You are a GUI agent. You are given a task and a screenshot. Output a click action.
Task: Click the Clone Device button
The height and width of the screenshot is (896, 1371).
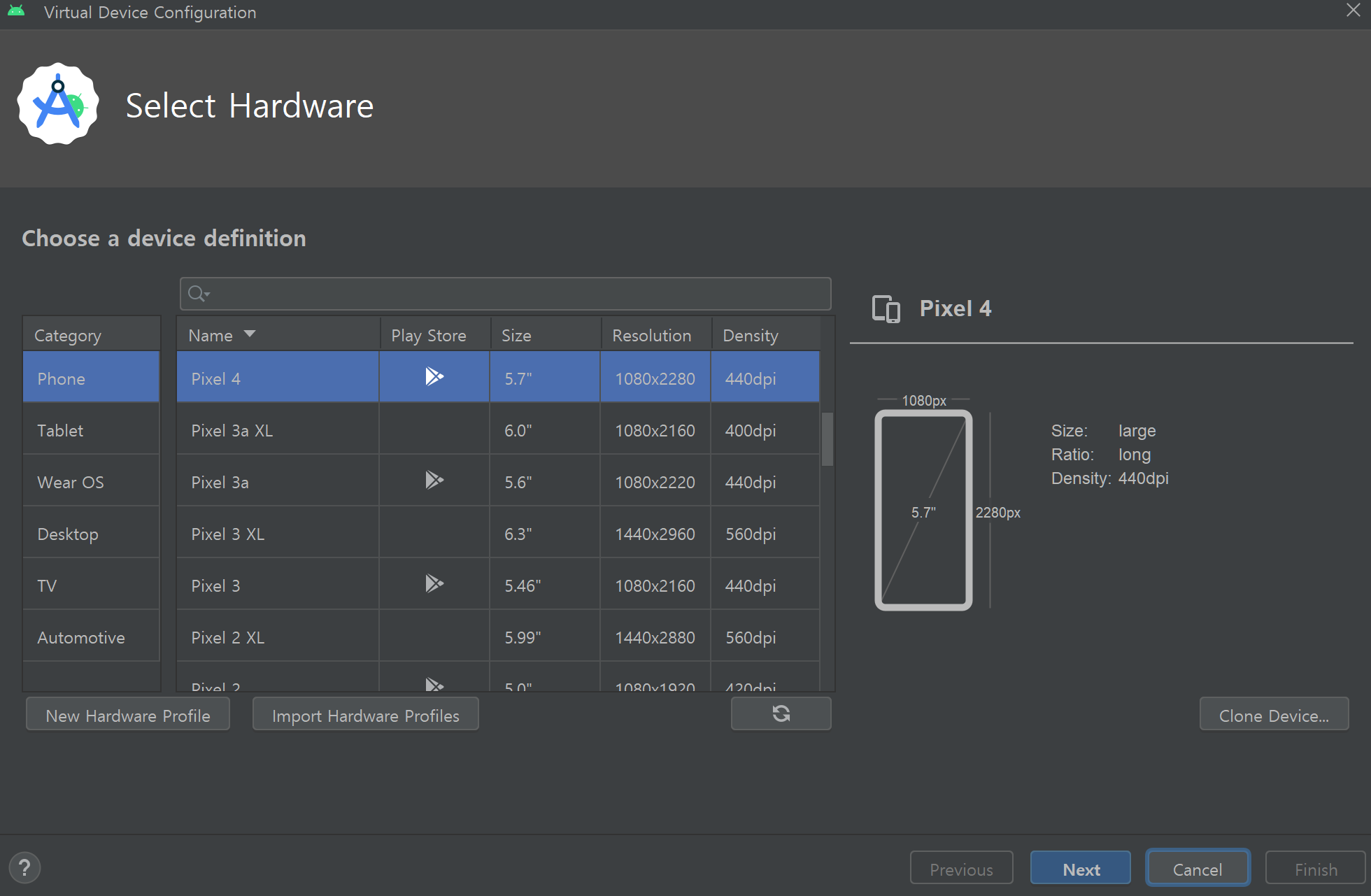pos(1273,716)
